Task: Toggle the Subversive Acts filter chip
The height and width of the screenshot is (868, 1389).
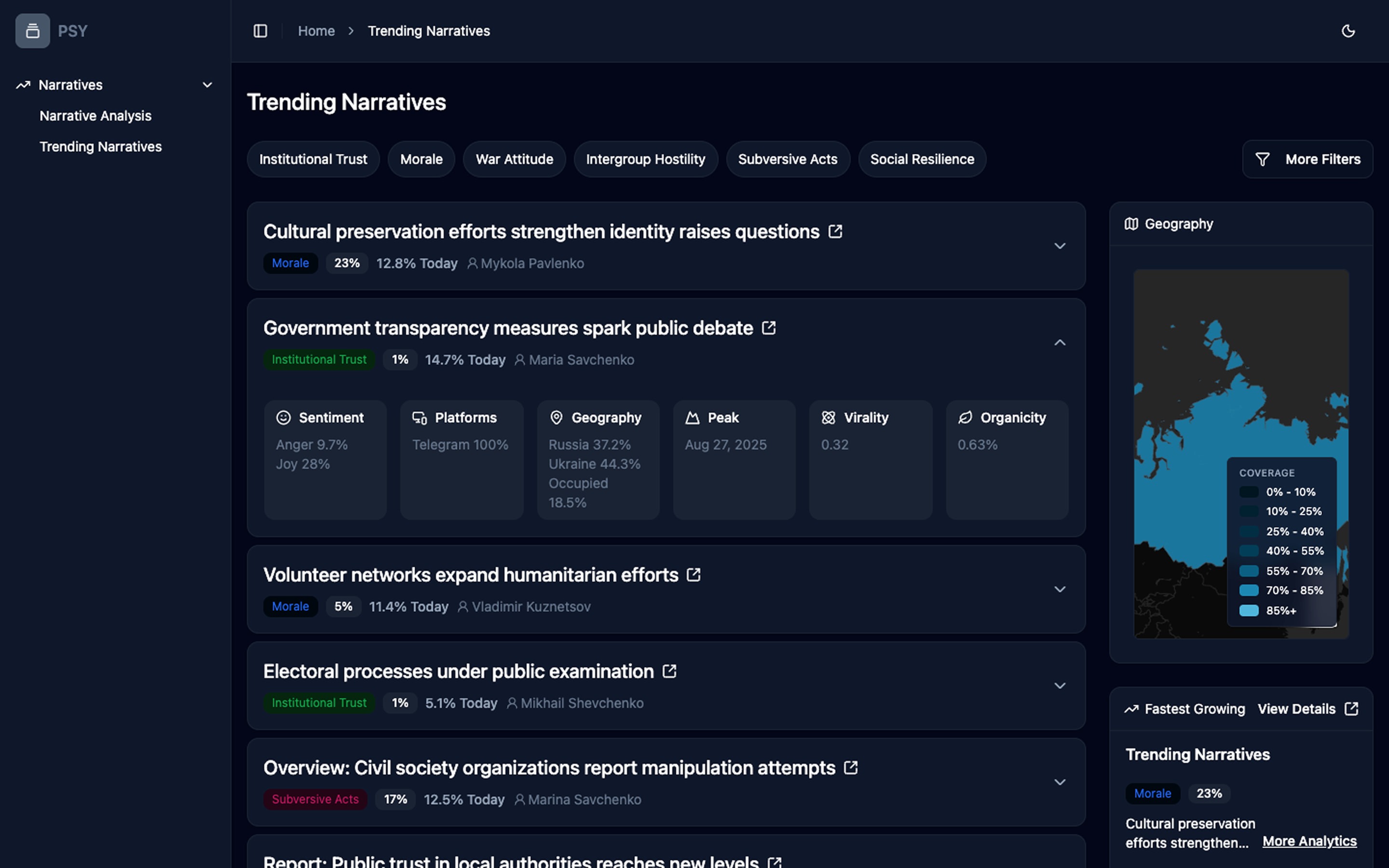Action: tap(788, 159)
